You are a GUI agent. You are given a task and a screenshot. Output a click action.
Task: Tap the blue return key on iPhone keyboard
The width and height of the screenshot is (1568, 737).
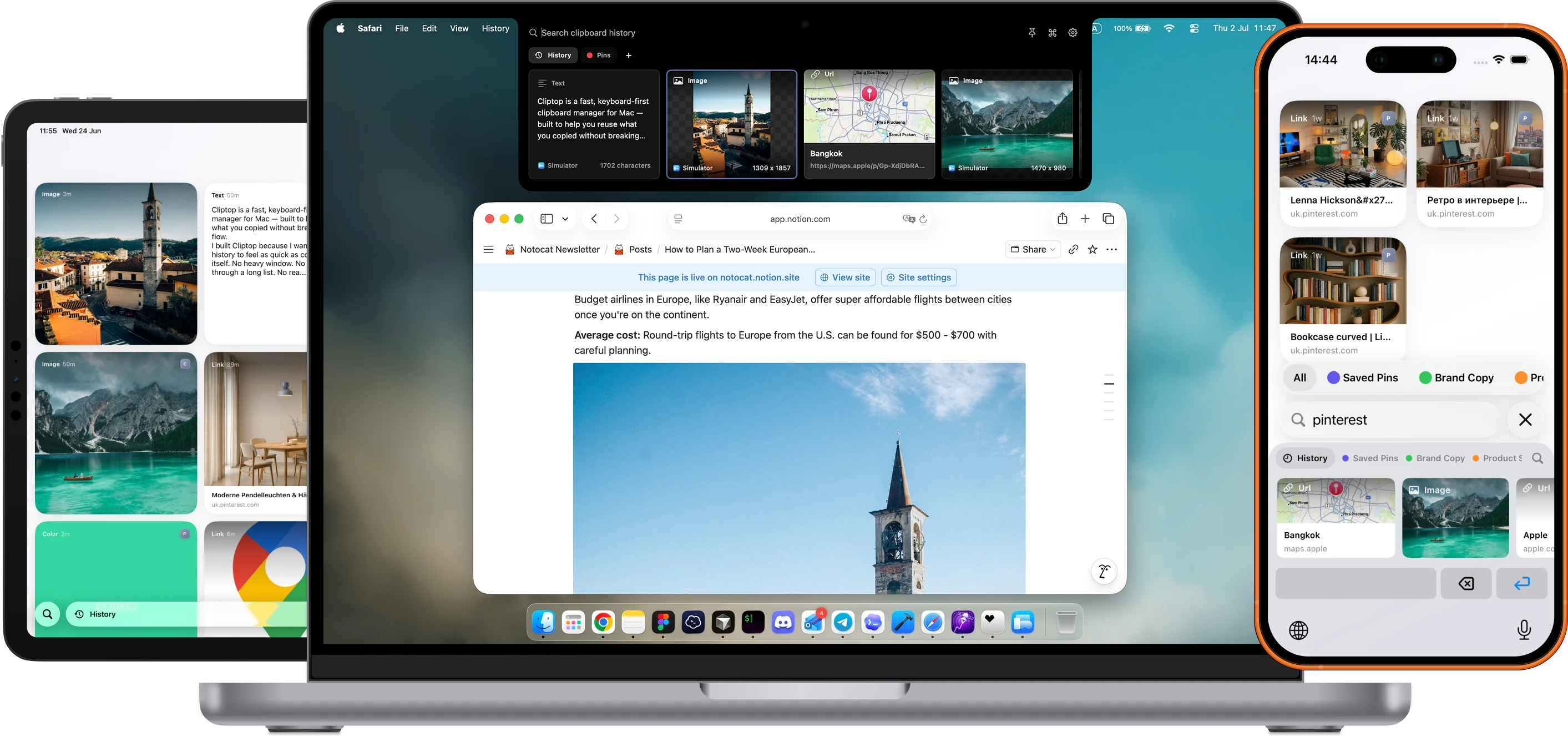tap(1521, 584)
